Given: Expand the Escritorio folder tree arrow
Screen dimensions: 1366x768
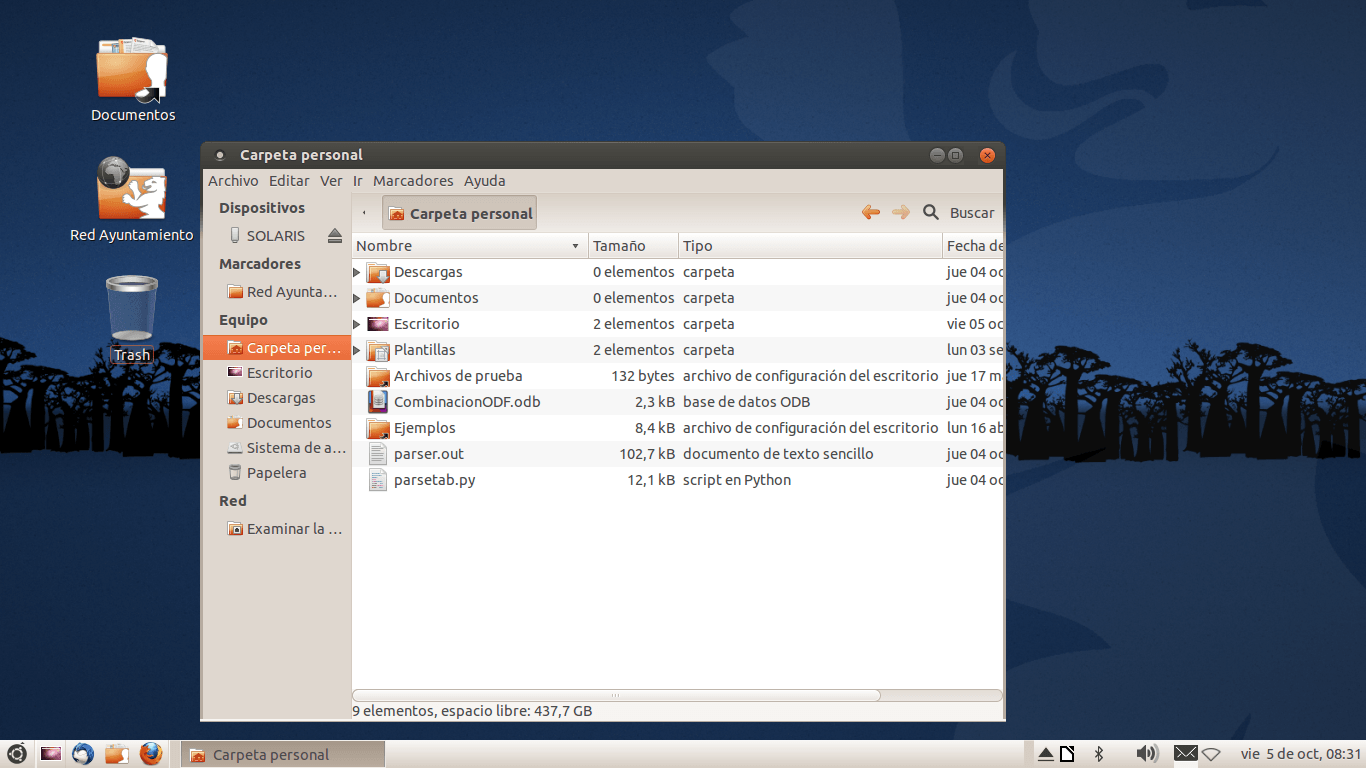Looking at the screenshot, I should [x=357, y=324].
